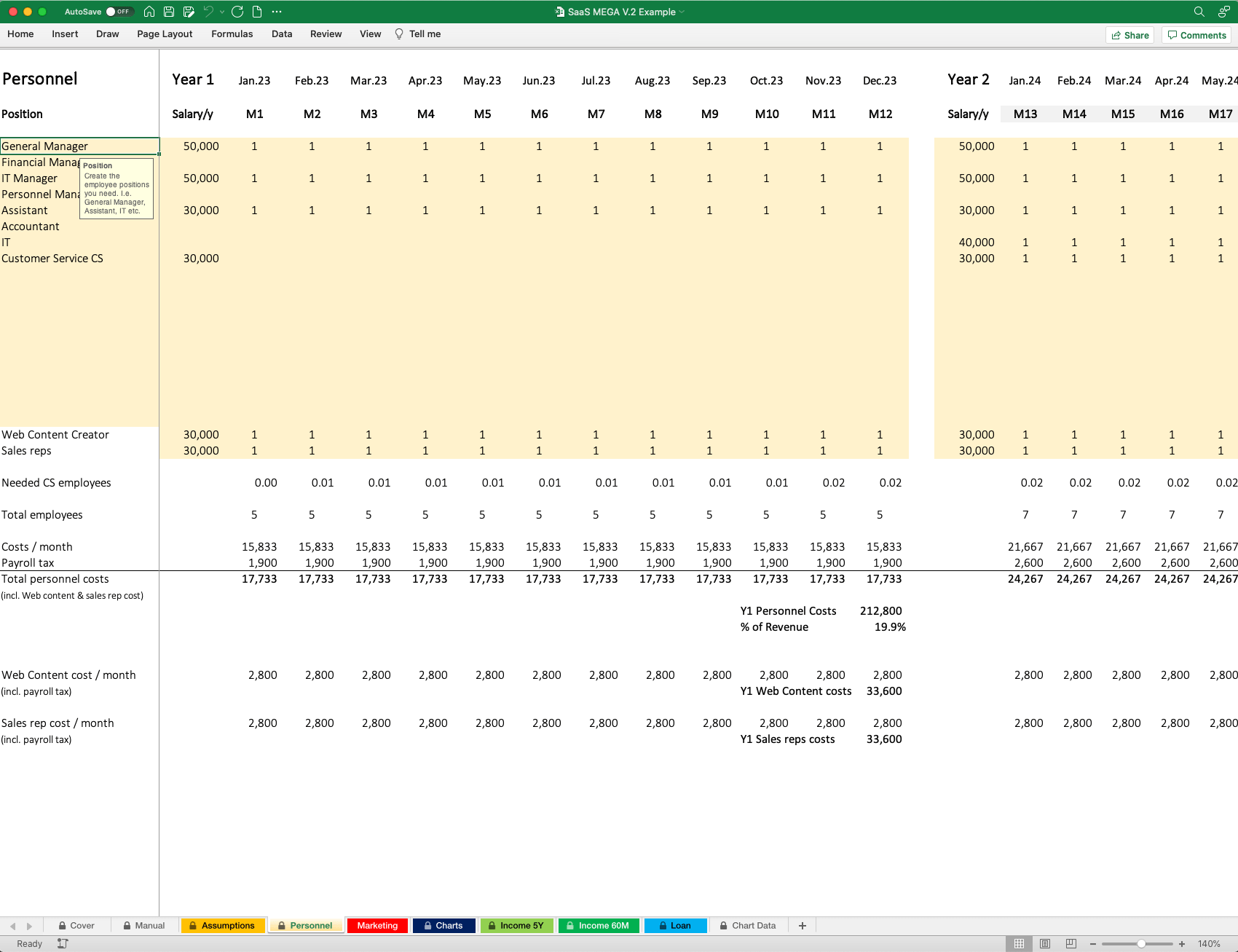Select the Accountant position cell

pyautogui.click(x=79, y=227)
